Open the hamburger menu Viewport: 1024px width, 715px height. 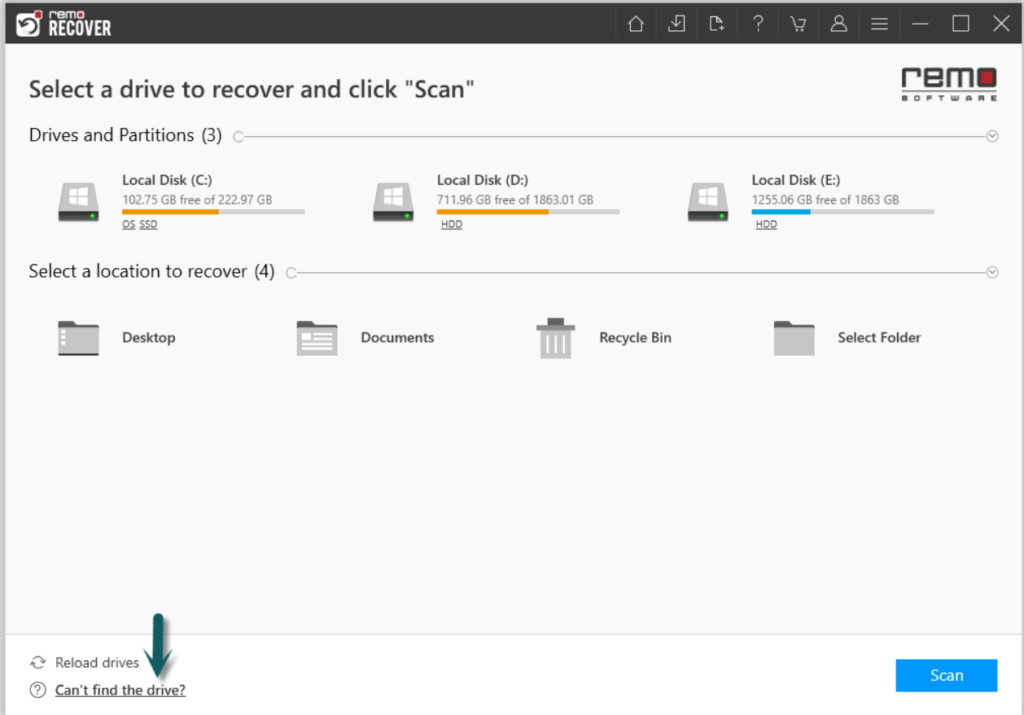point(879,24)
